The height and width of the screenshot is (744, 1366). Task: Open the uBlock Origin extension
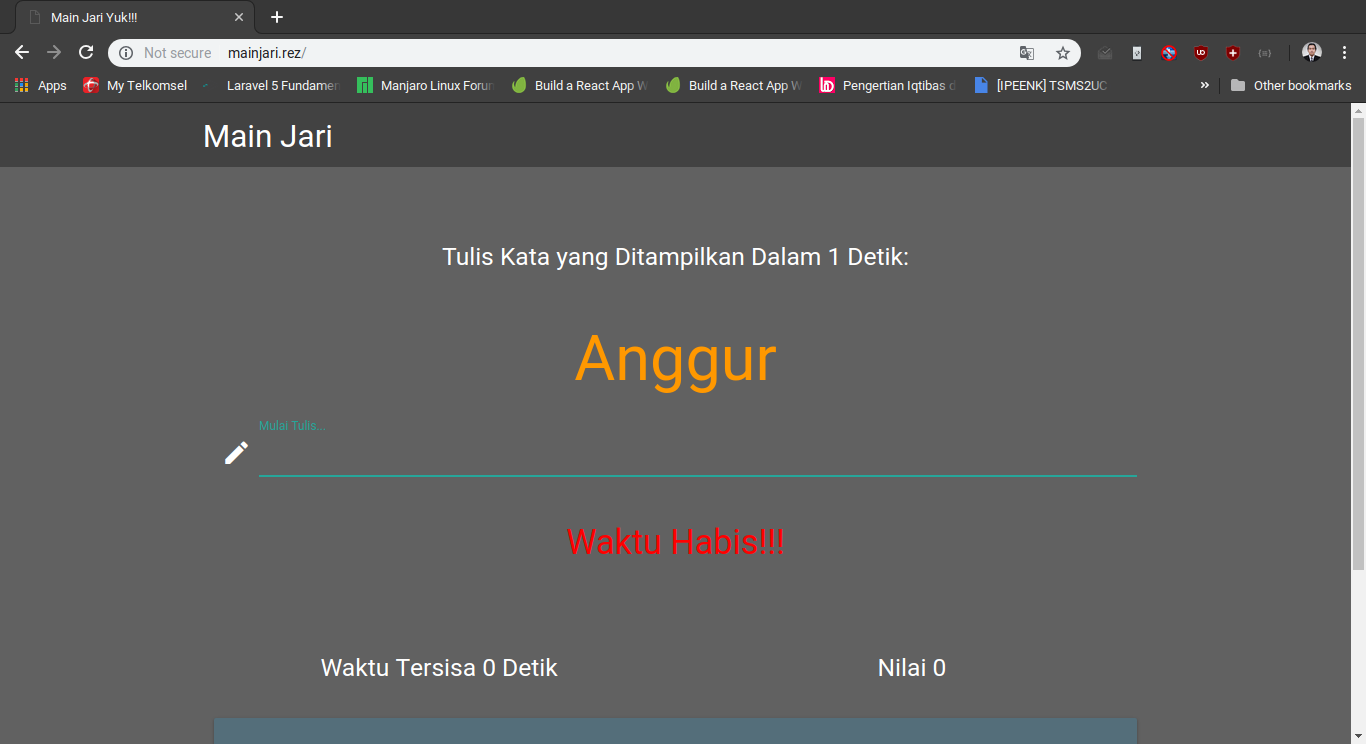[x=1201, y=53]
